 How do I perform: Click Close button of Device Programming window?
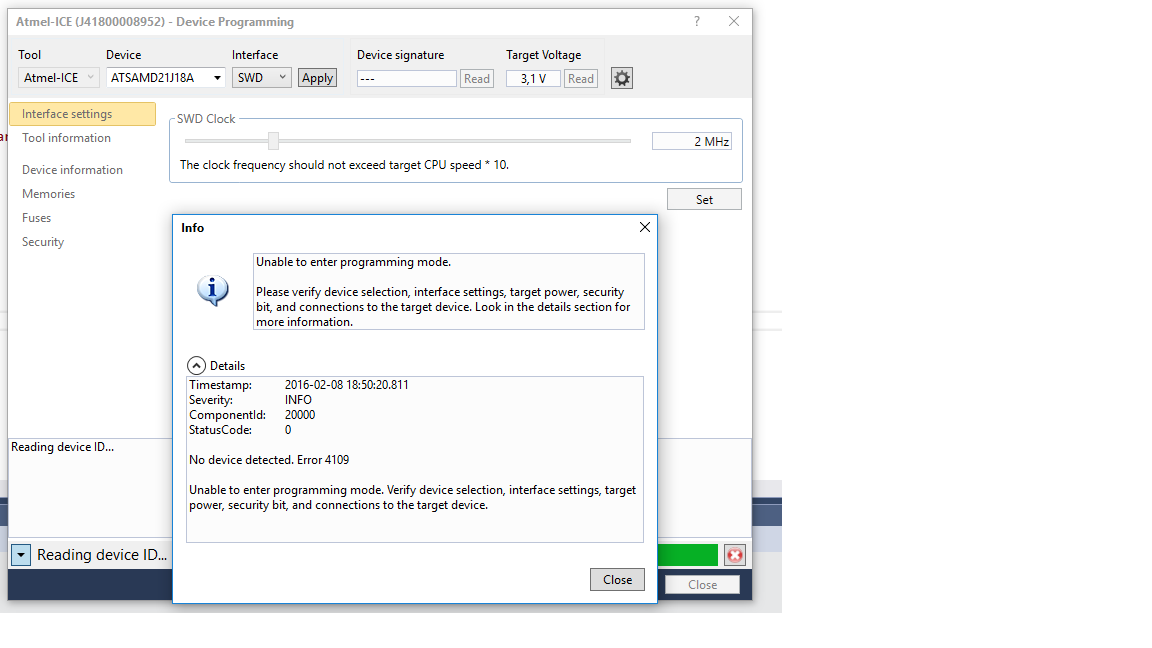[702, 585]
